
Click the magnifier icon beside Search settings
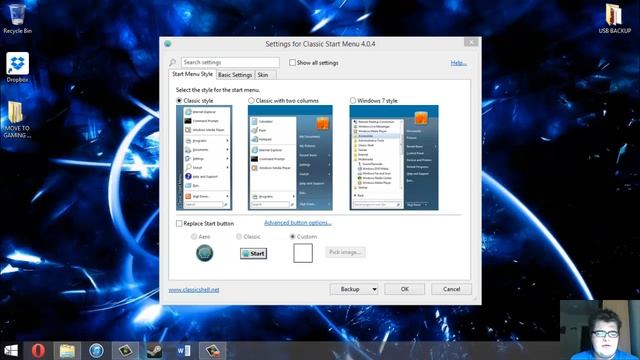[x=173, y=62]
